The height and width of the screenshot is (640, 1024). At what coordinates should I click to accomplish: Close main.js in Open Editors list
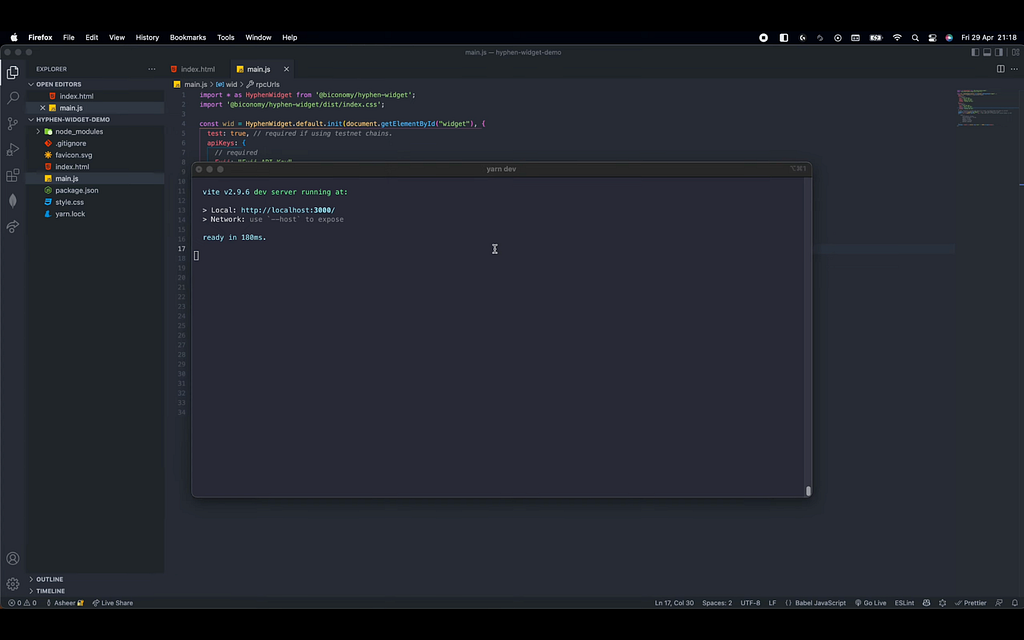click(x=42, y=108)
